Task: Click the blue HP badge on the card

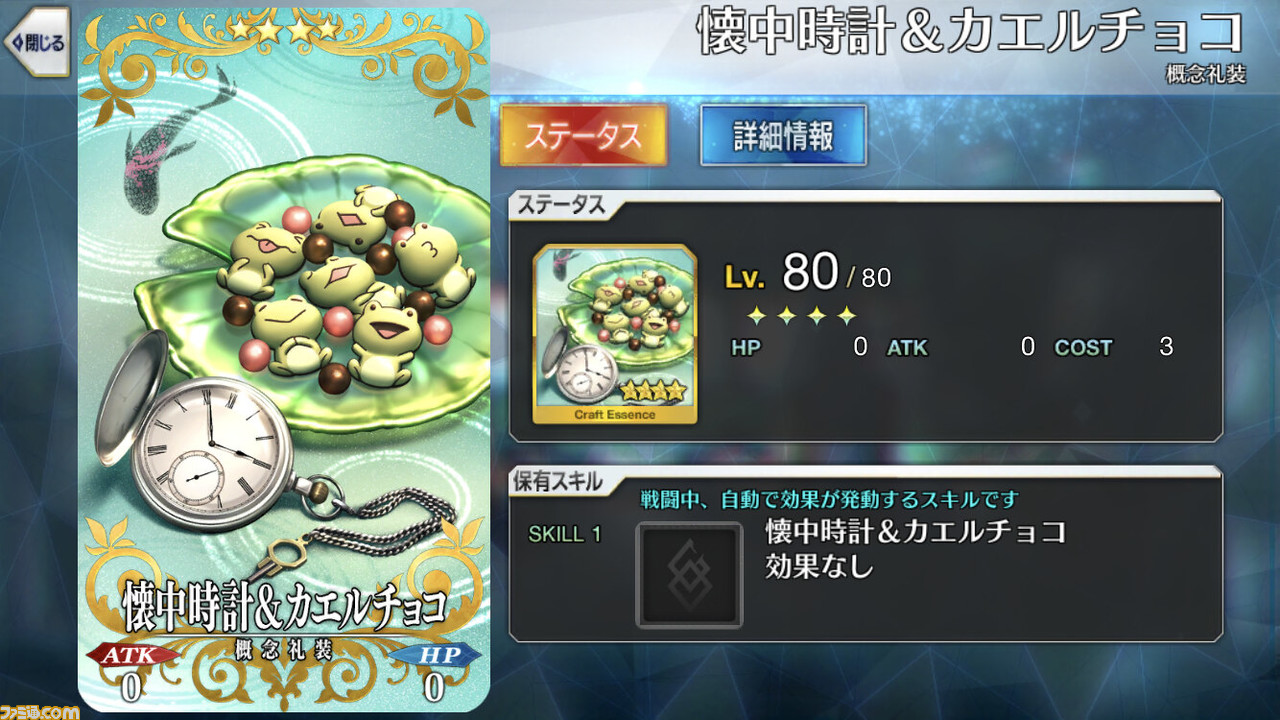Action: pos(434,656)
